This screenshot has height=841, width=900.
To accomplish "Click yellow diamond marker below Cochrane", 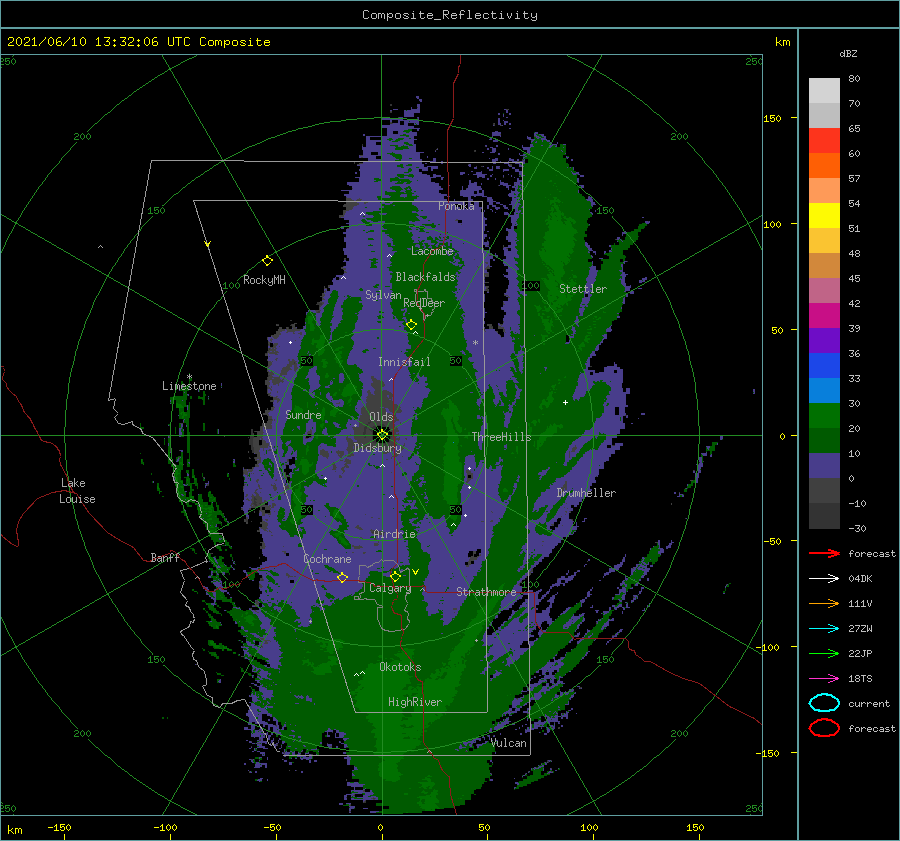I will pyautogui.click(x=342, y=577).
